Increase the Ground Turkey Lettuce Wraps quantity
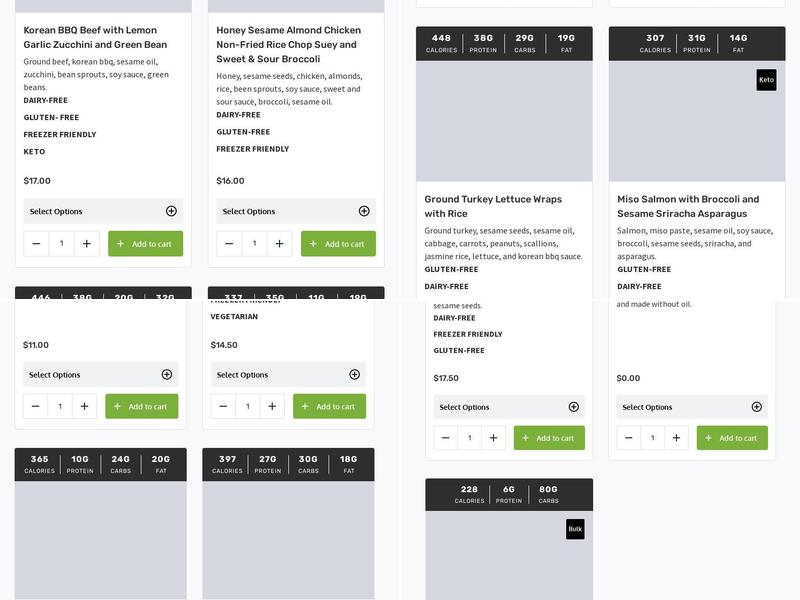Viewport: 800px width, 600px height. click(494, 437)
